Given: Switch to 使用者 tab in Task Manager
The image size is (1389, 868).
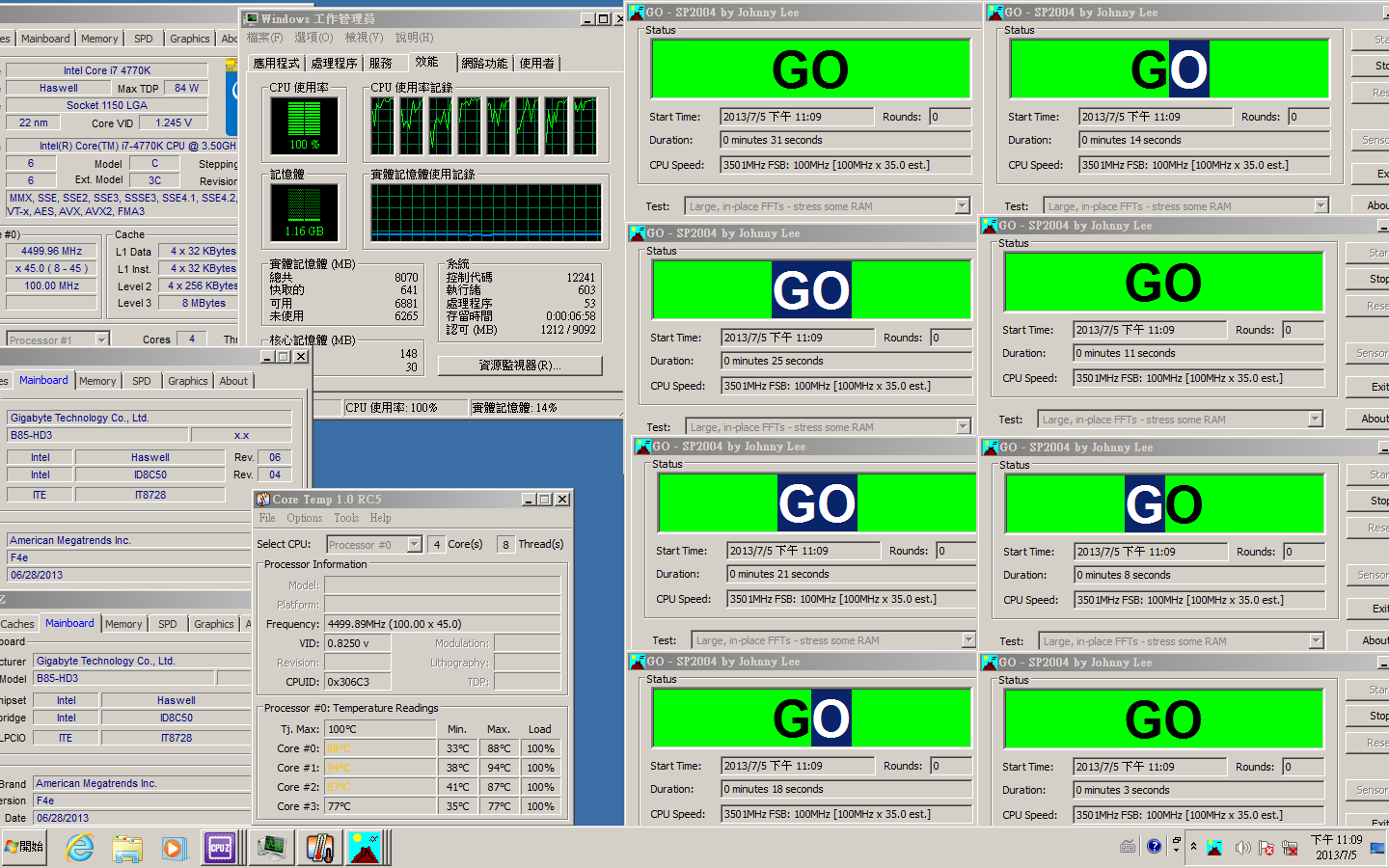Looking at the screenshot, I should pyautogui.click(x=536, y=63).
